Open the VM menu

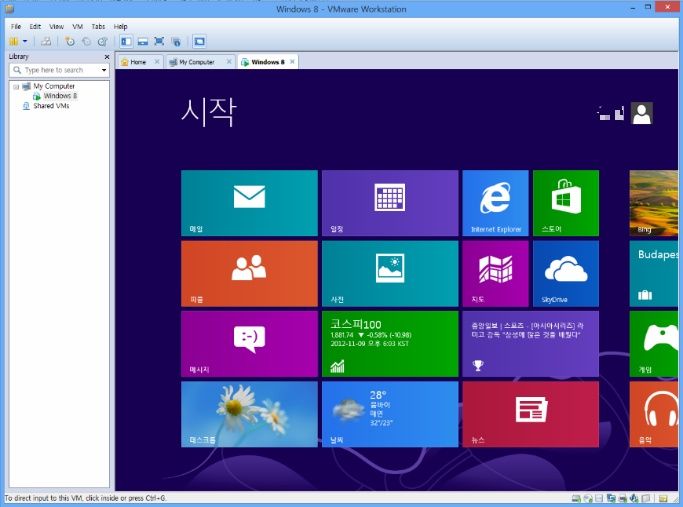[x=78, y=26]
